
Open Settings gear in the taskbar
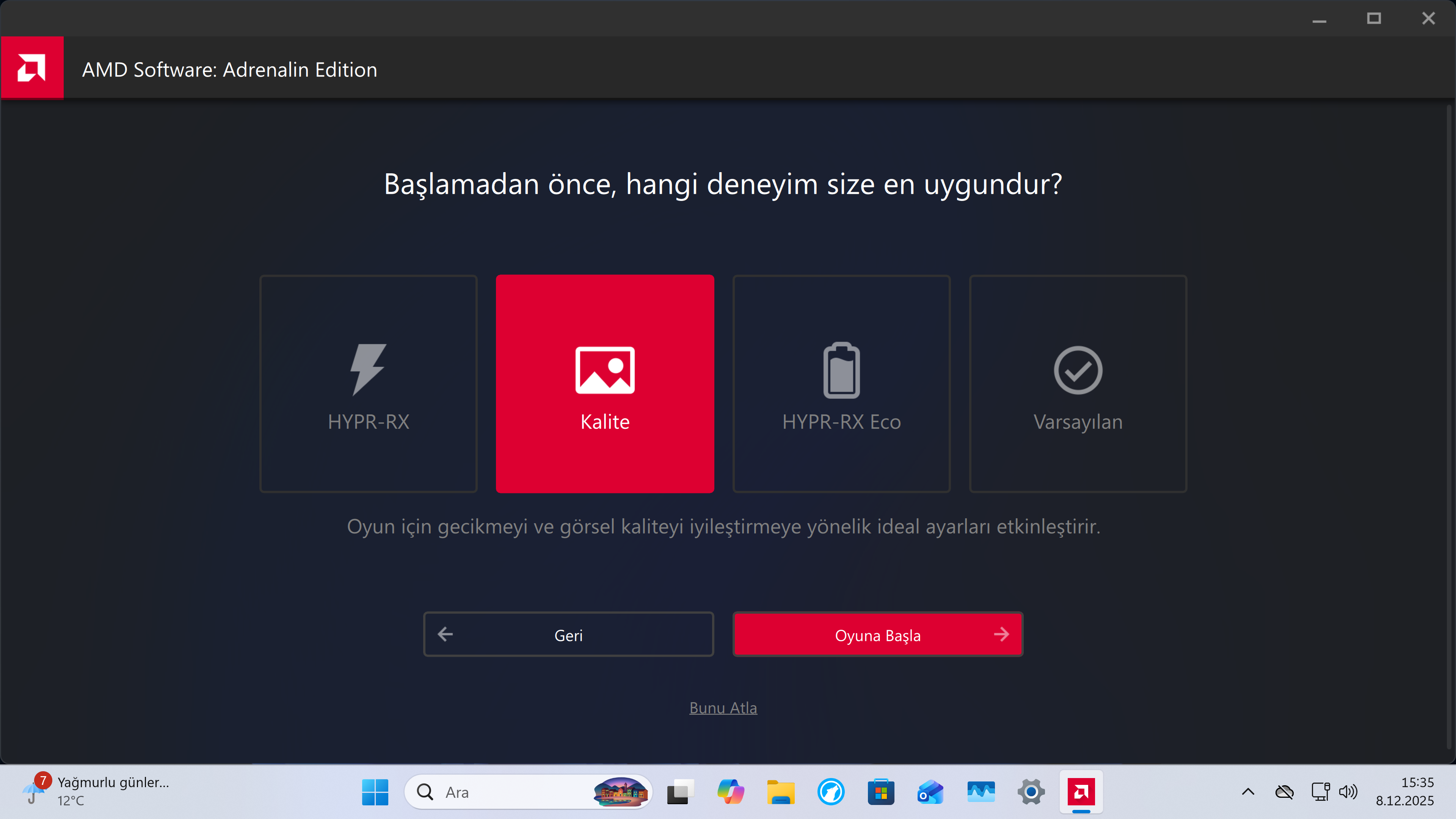(x=1031, y=792)
